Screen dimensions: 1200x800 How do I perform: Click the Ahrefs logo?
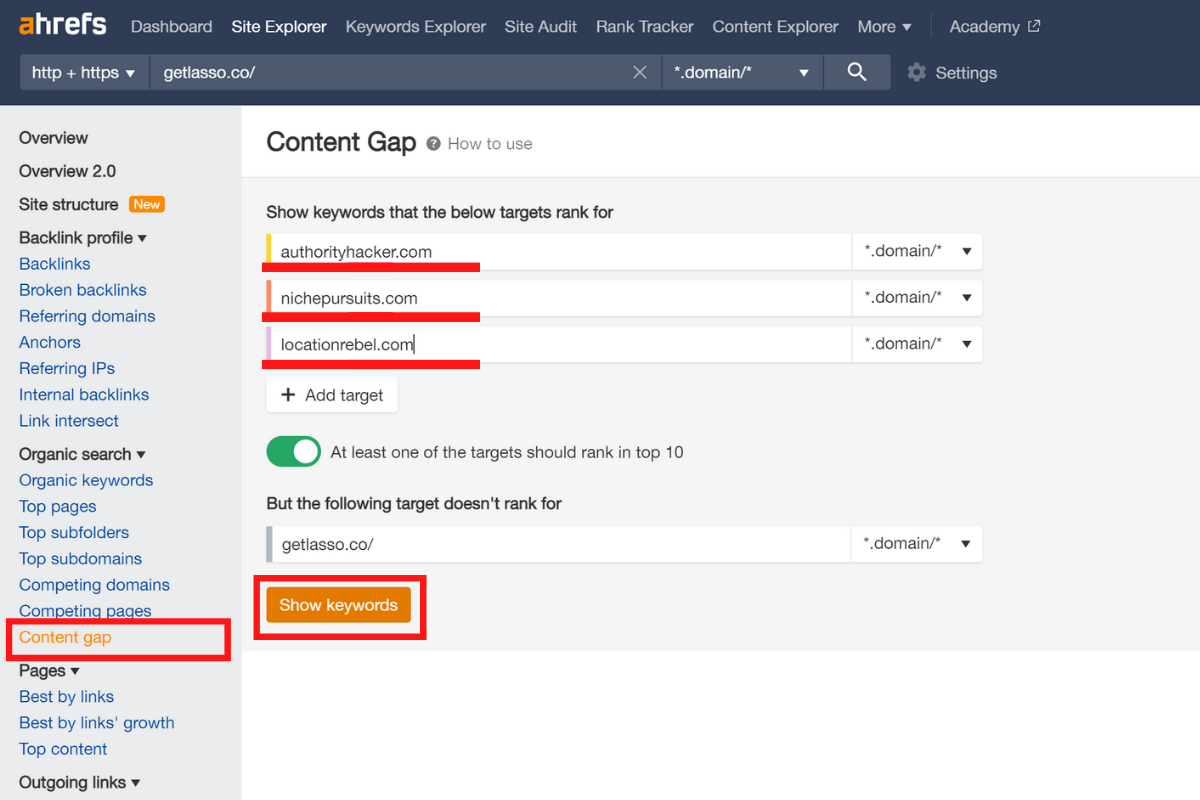point(62,25)
